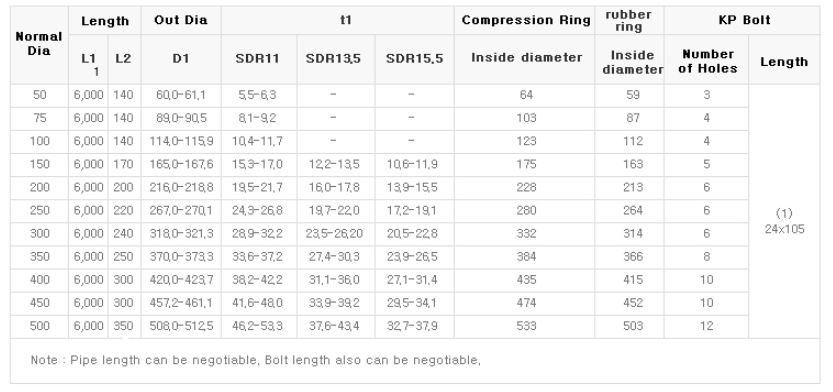833x392 pixels.
Task: Select the 5,5-6,3 SDR11 cell
Action: [x=259, y=96]
